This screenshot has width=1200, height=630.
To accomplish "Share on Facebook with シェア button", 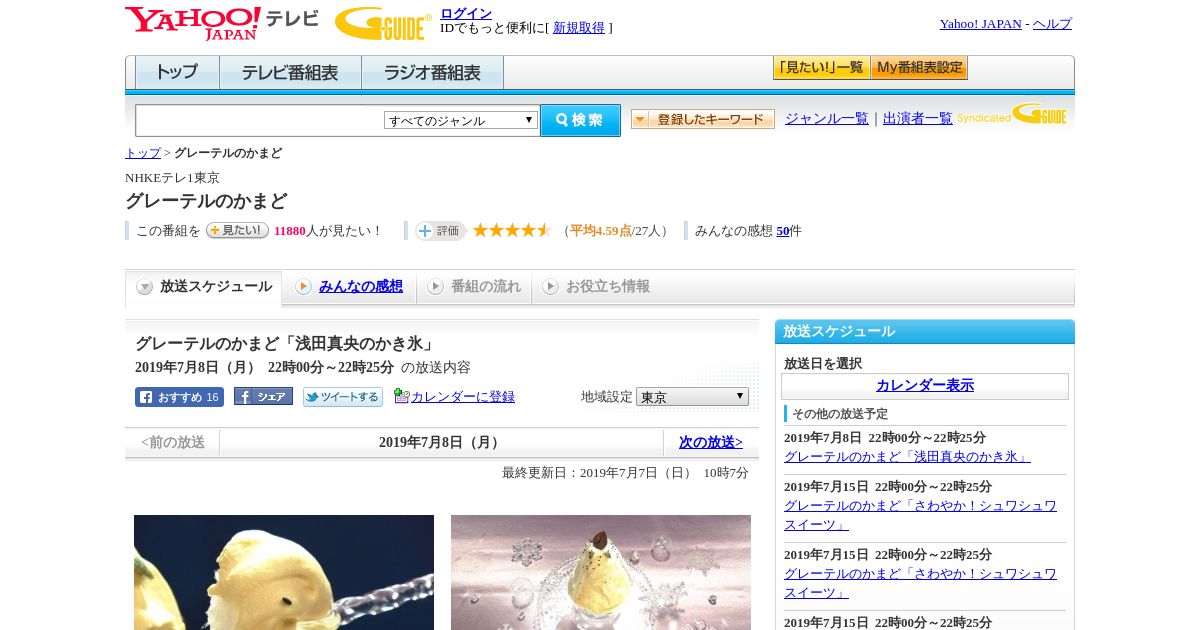I will pos(263,396).
